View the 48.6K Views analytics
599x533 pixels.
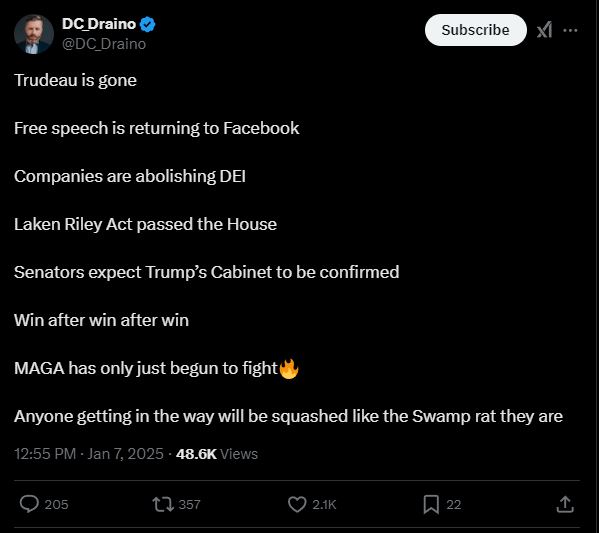click(x=217, y=454)
